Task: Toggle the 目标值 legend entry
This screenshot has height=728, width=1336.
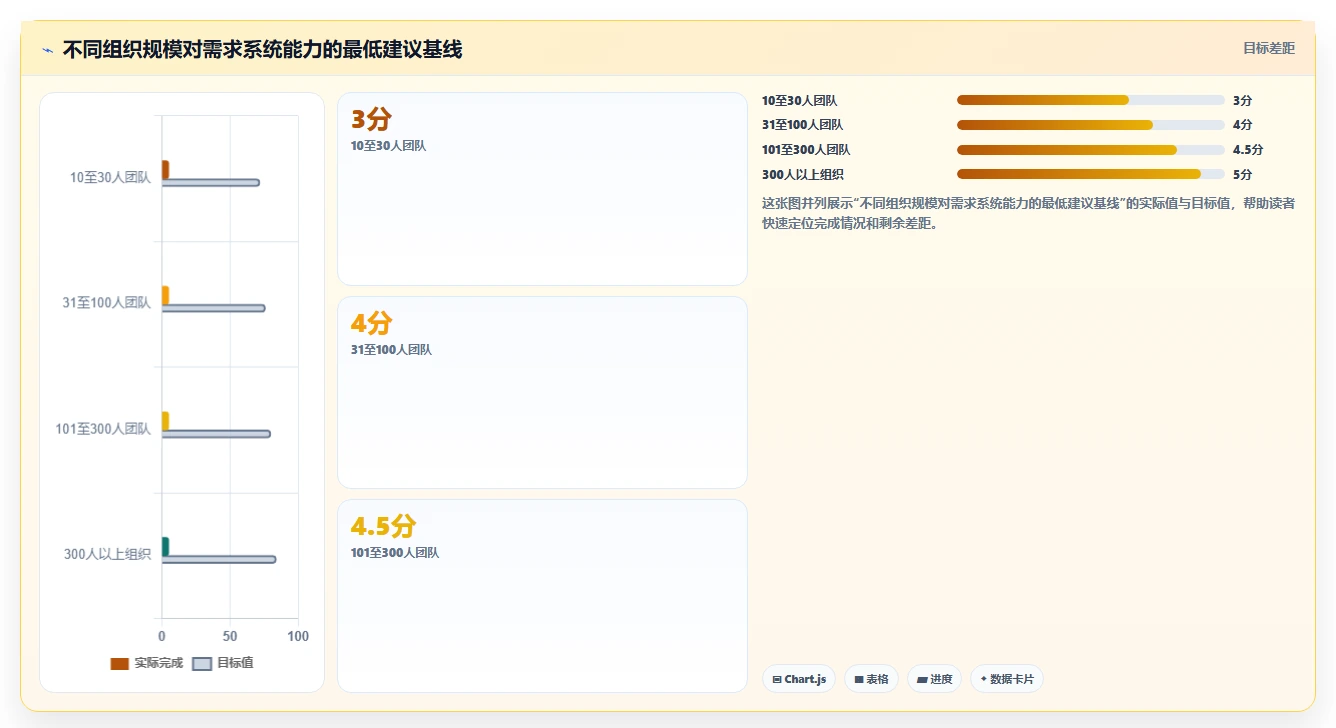Action: click(x=222, y=663)
